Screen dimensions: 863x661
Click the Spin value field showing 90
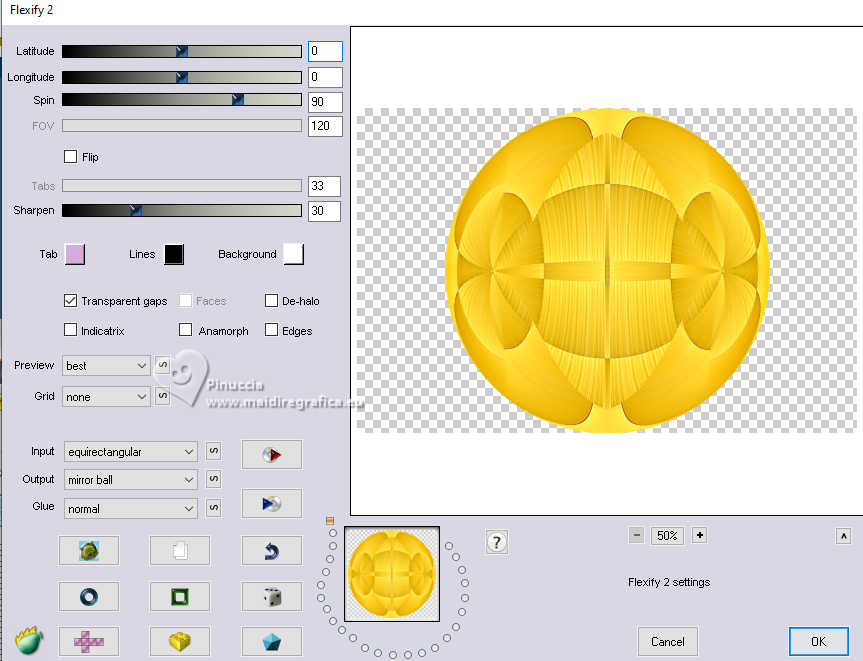point(325,102)
